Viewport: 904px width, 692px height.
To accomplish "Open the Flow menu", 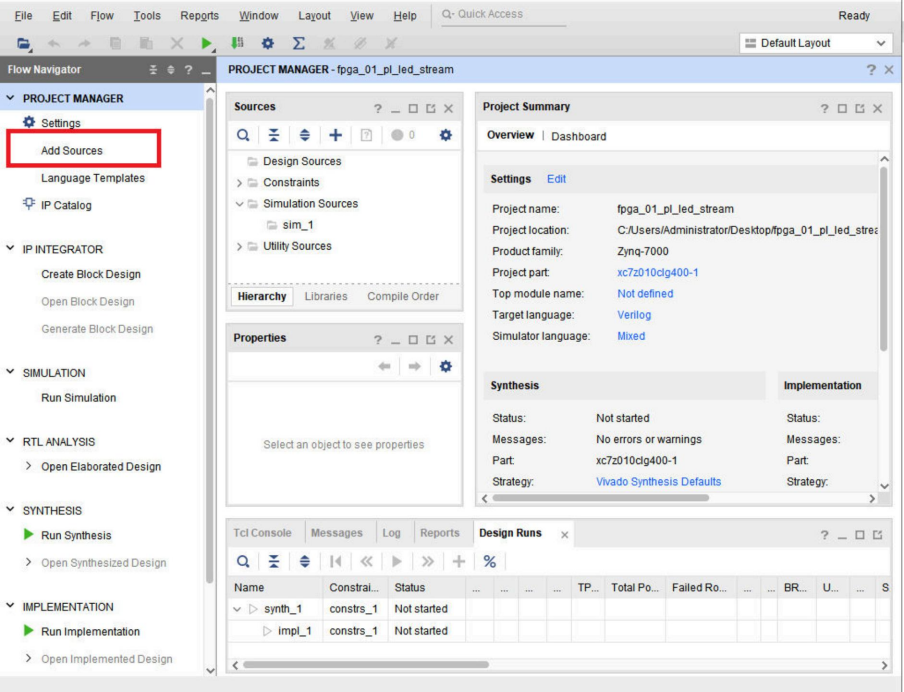I will tap(101, 15).
